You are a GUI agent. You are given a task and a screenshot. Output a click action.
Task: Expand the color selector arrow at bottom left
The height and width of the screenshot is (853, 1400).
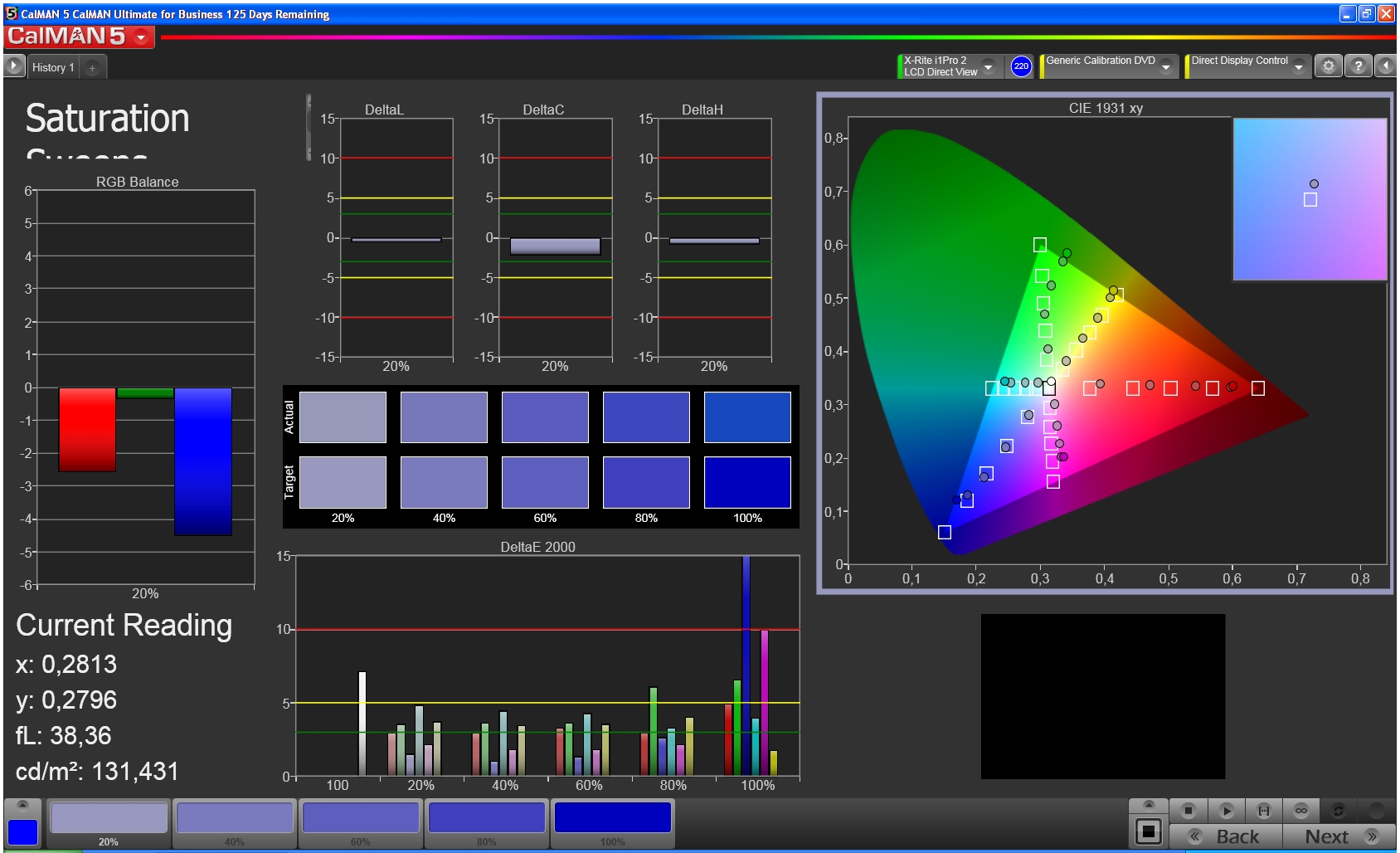(x=23, y=805)
